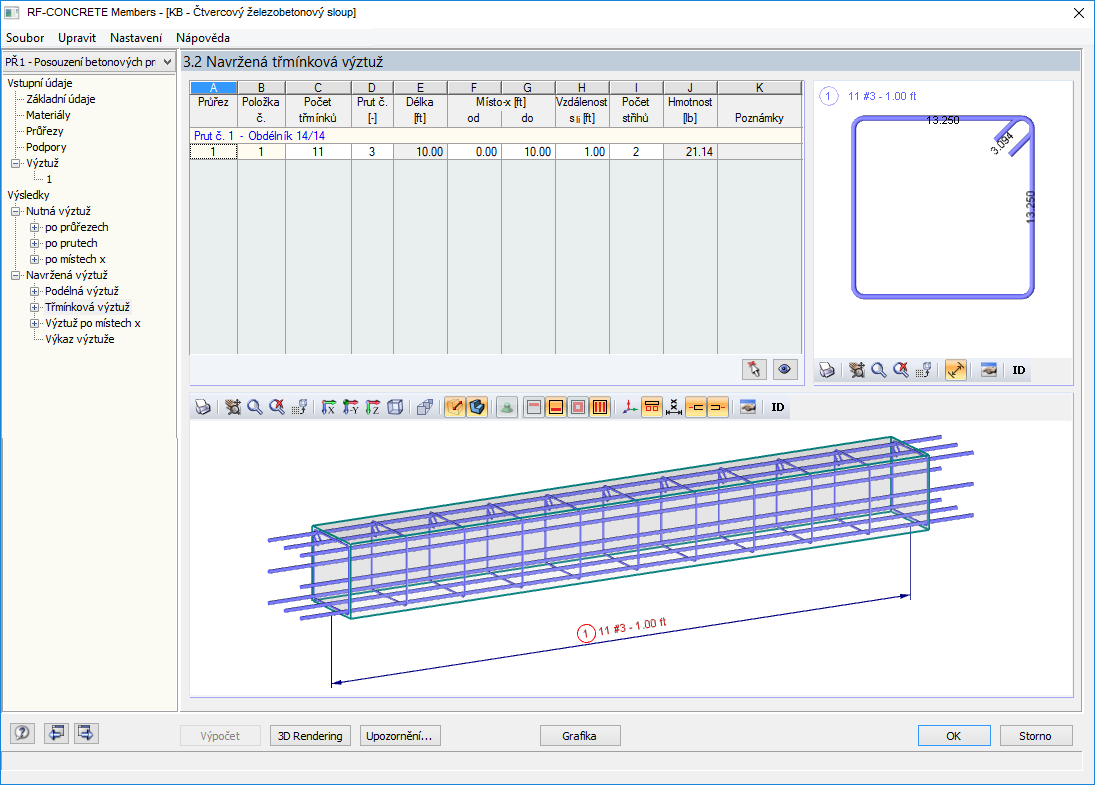Expand the po prutech tree node
The image size is (1095, 785).
click(x=34, y=243)
